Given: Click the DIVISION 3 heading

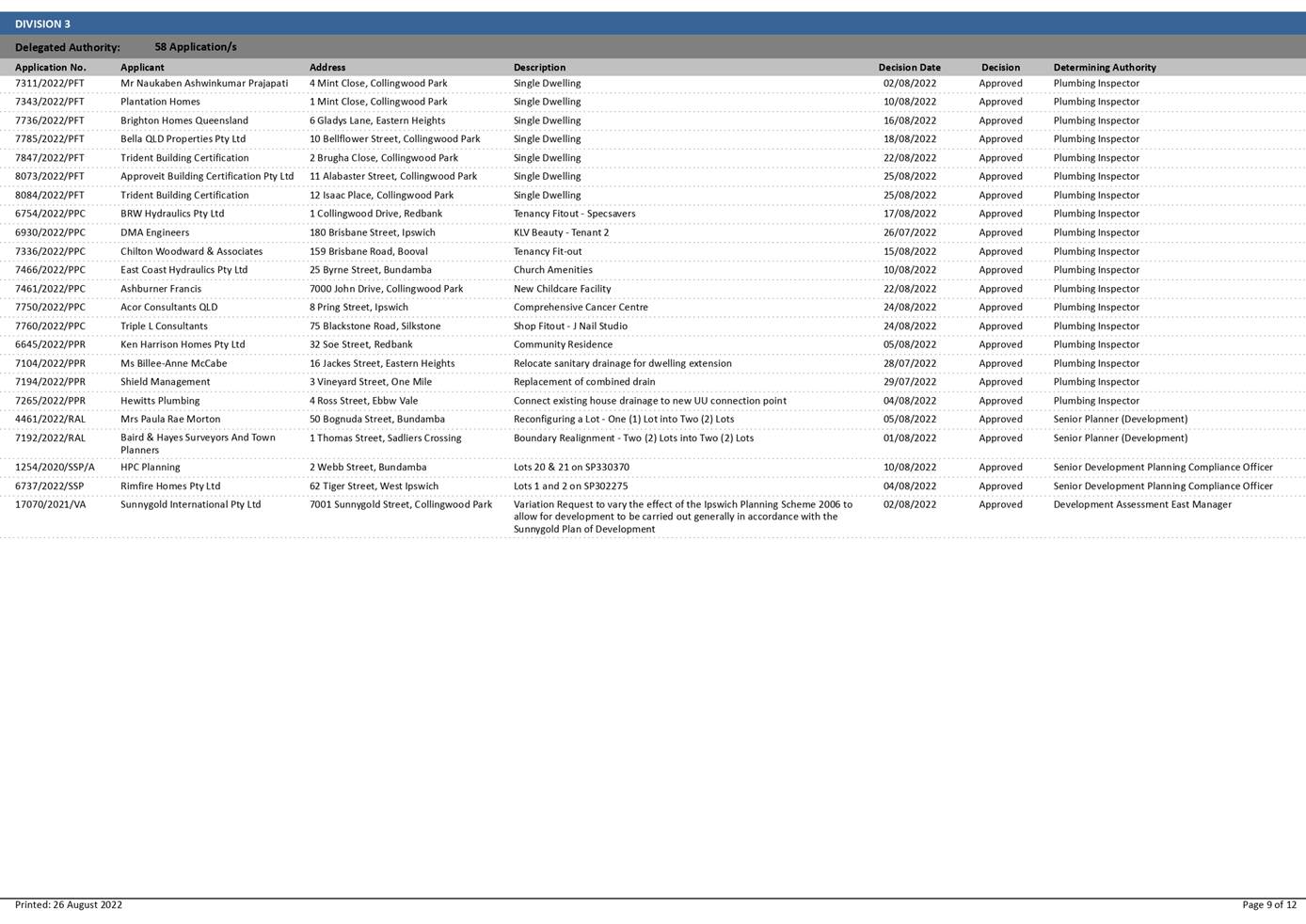Looking at the screenshot, I should [42, 24].
